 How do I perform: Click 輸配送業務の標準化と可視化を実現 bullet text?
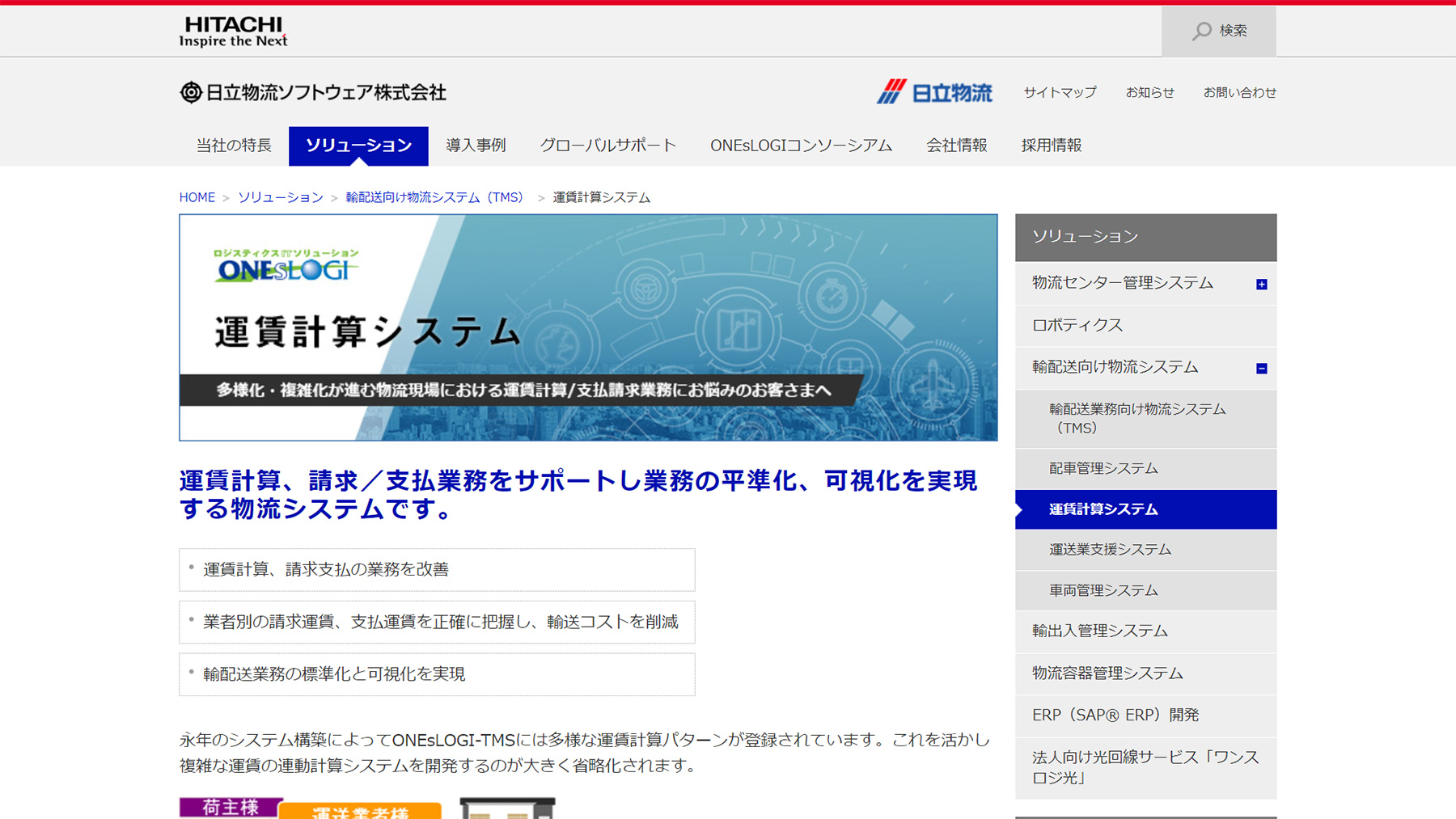click(x=334, y=674)
